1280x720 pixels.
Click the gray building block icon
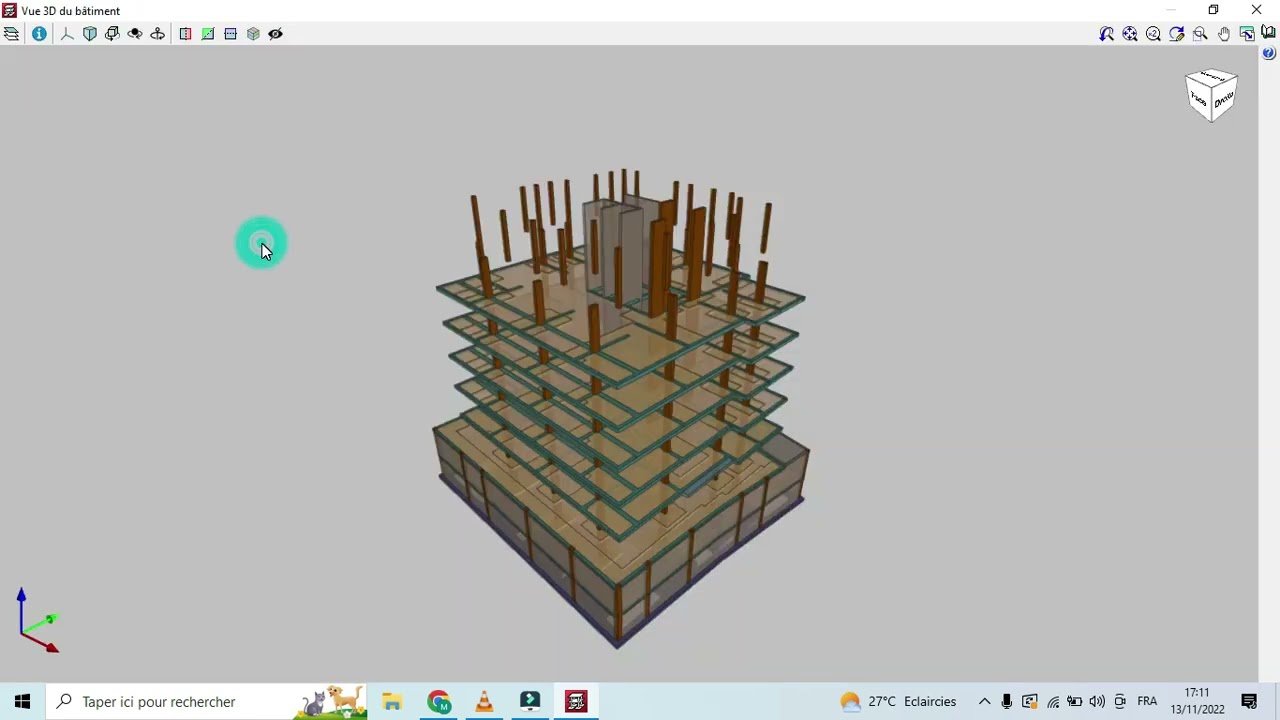(253, 34)
